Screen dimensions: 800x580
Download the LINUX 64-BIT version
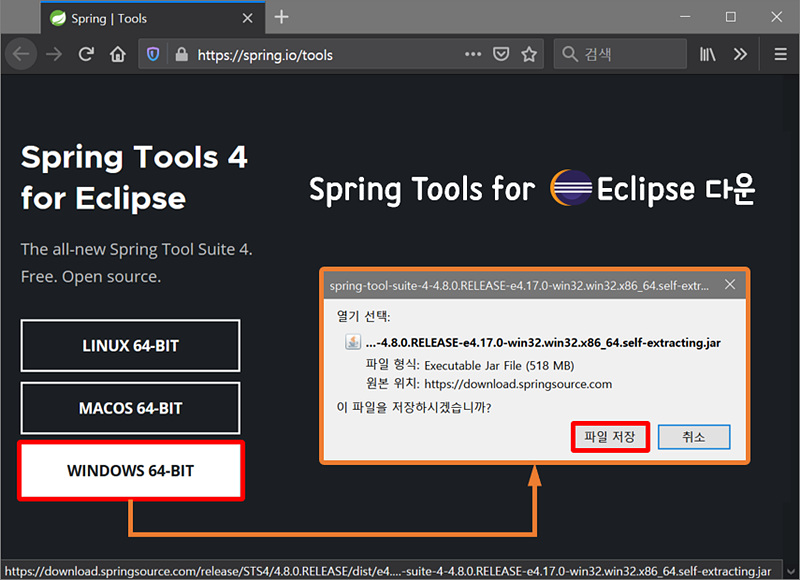[131, 346]
